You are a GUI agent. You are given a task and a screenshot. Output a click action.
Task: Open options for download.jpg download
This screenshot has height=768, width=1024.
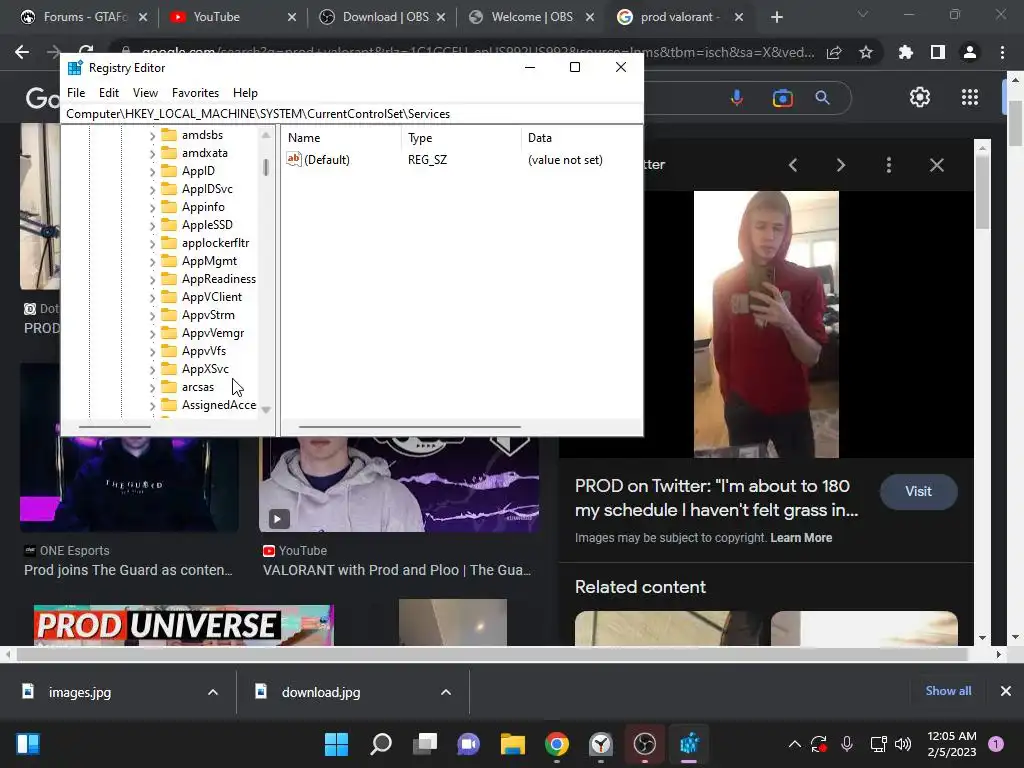pyautogui.click(x=446, y=692)
